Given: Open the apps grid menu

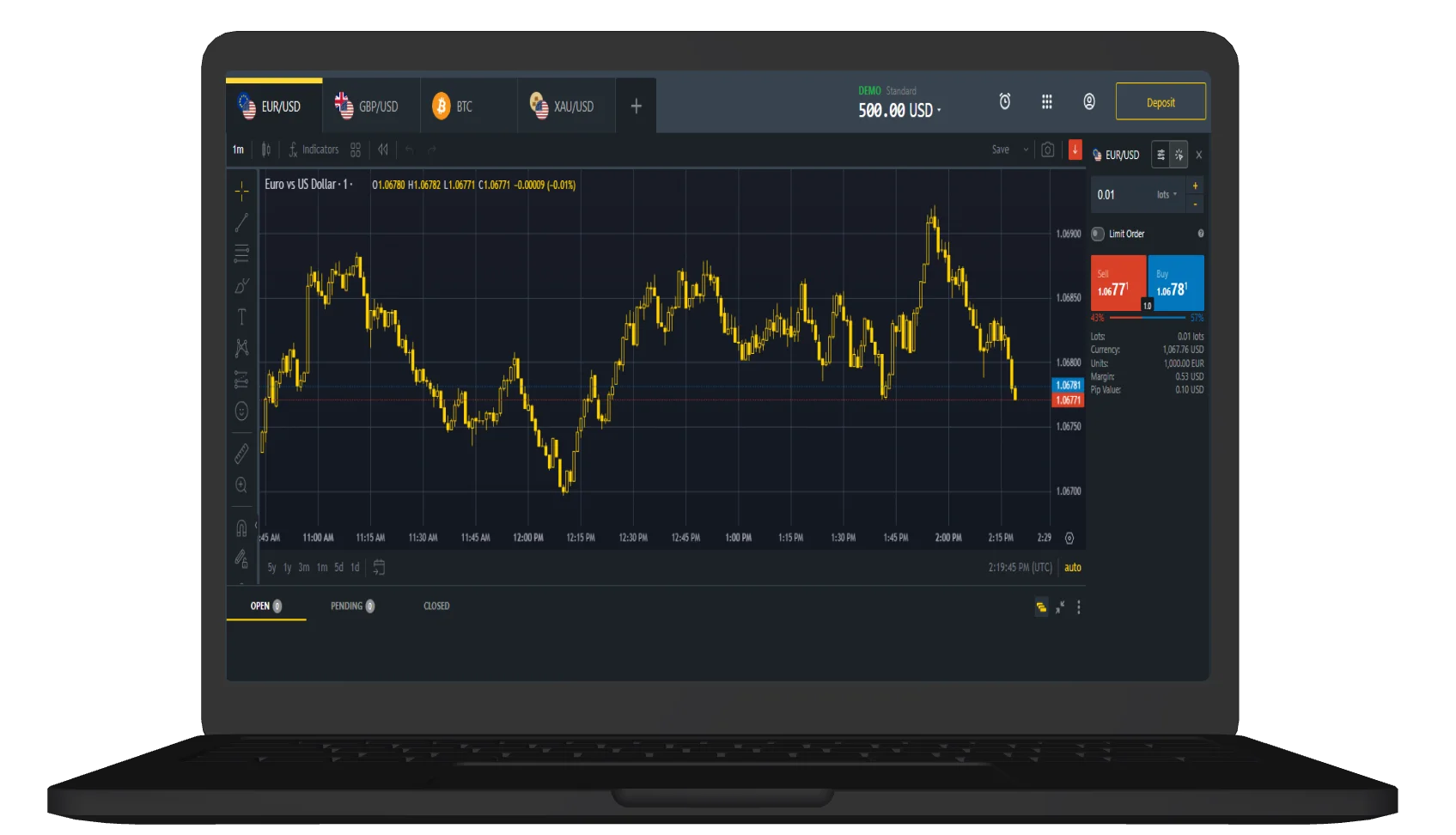Looking at the screenshot, I should [x=1047, y=101].
